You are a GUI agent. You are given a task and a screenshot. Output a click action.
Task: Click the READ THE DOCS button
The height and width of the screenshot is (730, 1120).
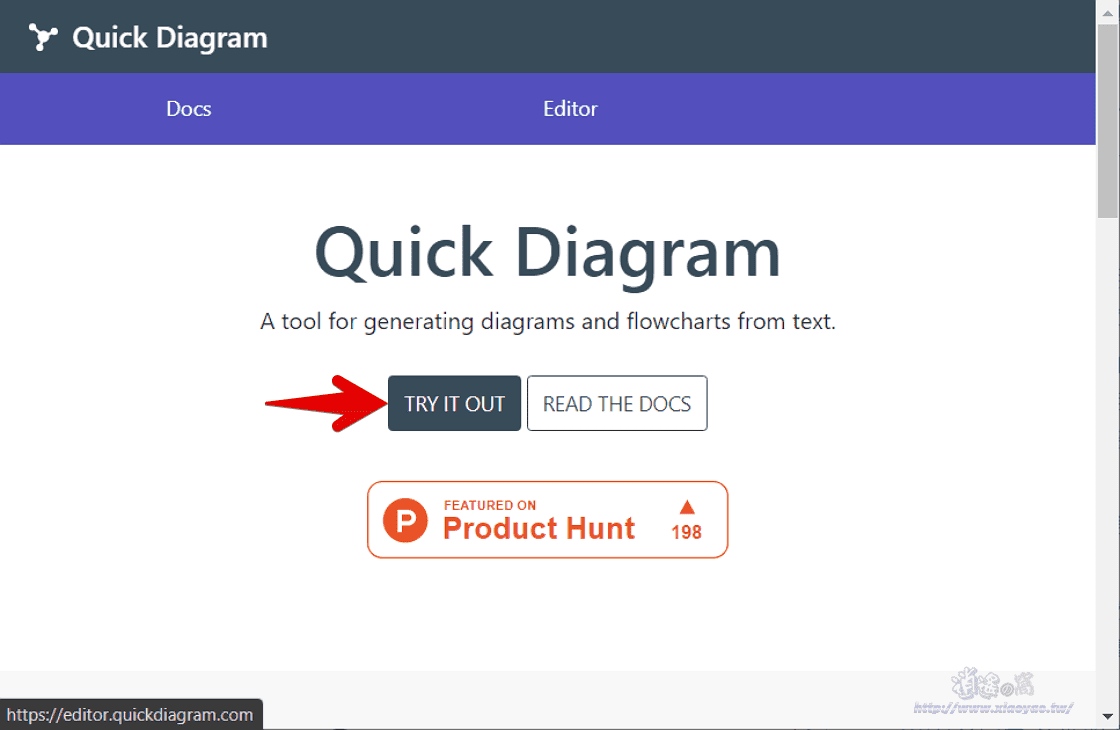(x=617, y=404)
